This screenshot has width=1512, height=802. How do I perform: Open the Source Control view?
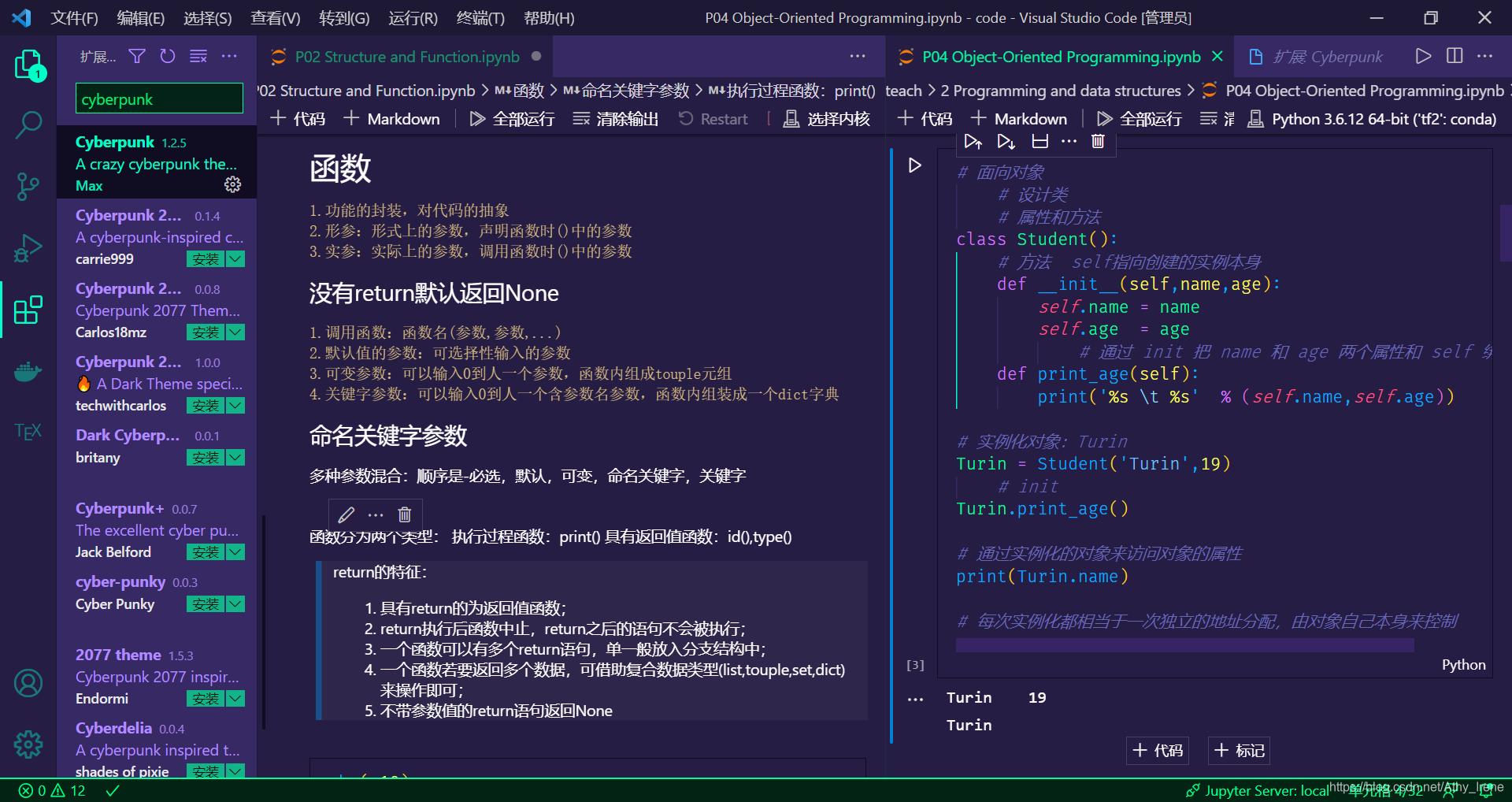point(29,186)
